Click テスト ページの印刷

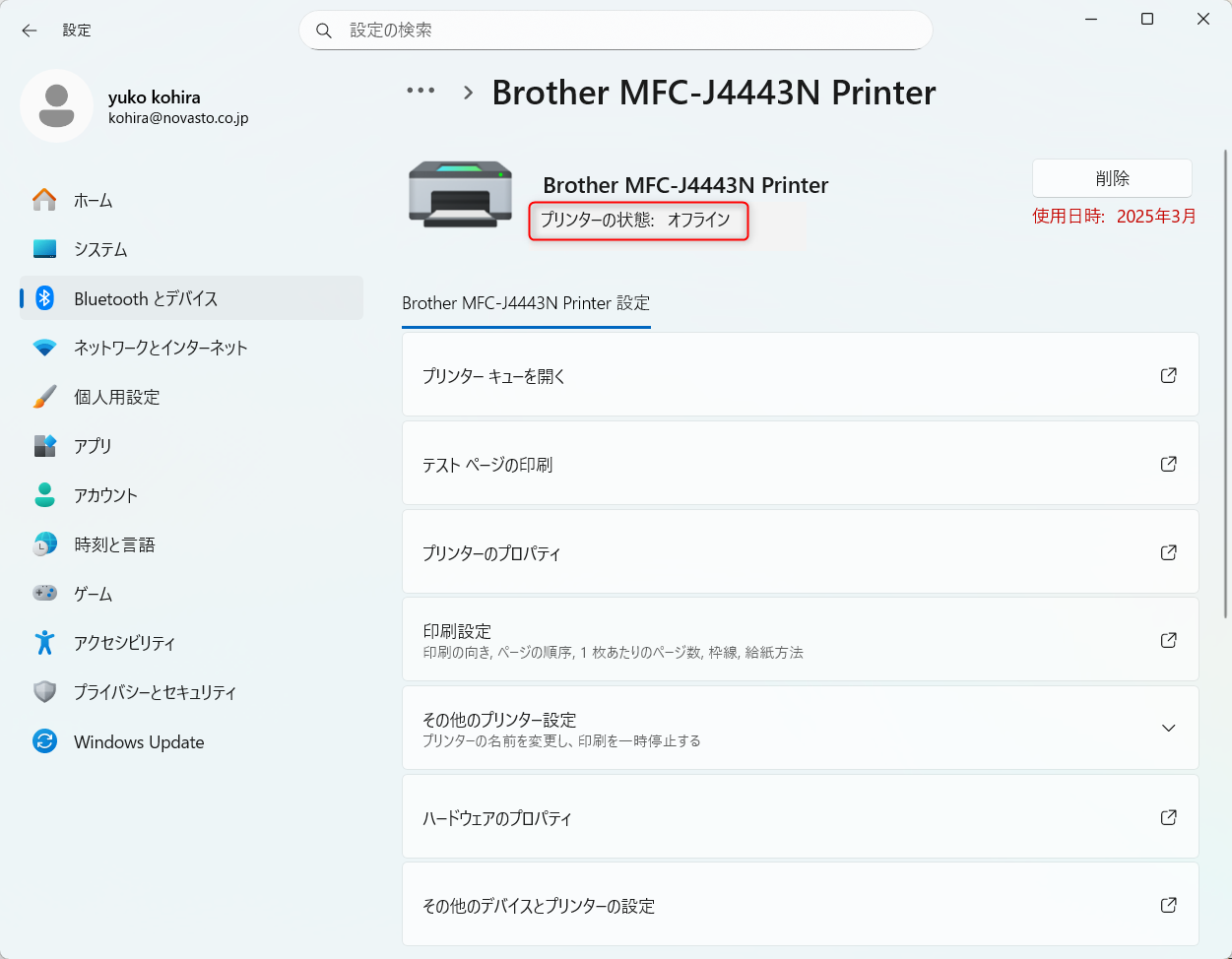(x=800, y=464)
